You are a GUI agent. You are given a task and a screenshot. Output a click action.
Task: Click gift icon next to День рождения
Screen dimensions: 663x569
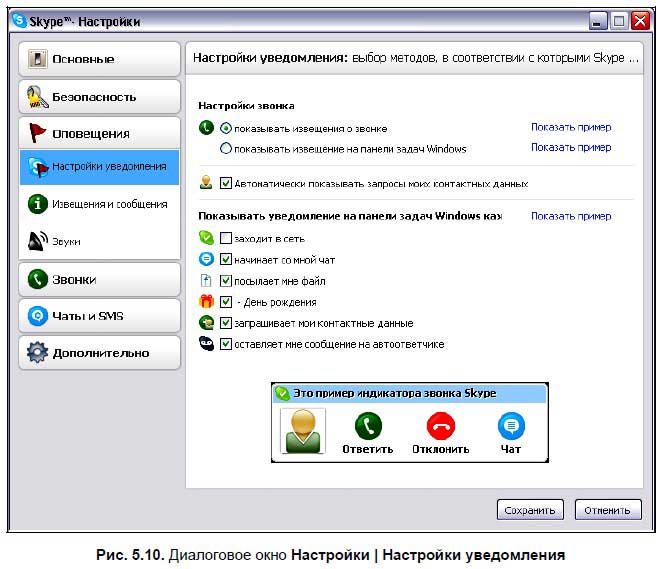coord(206,301)
